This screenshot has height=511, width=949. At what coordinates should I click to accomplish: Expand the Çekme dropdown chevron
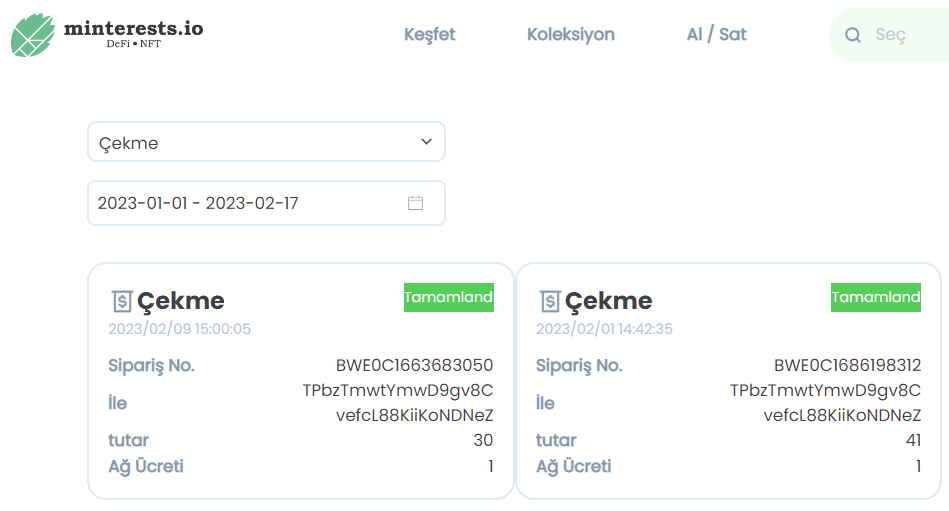427,142
